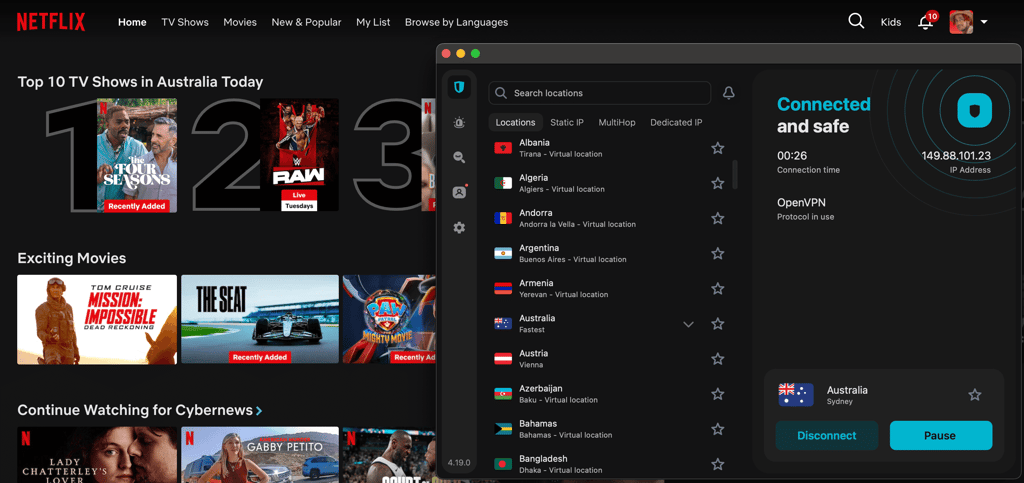The width and height of the screenshot is (1024, 483).
Task: Open Mission: Impossible Dead Reckoning thumbnail
Action: click(97, 319)
